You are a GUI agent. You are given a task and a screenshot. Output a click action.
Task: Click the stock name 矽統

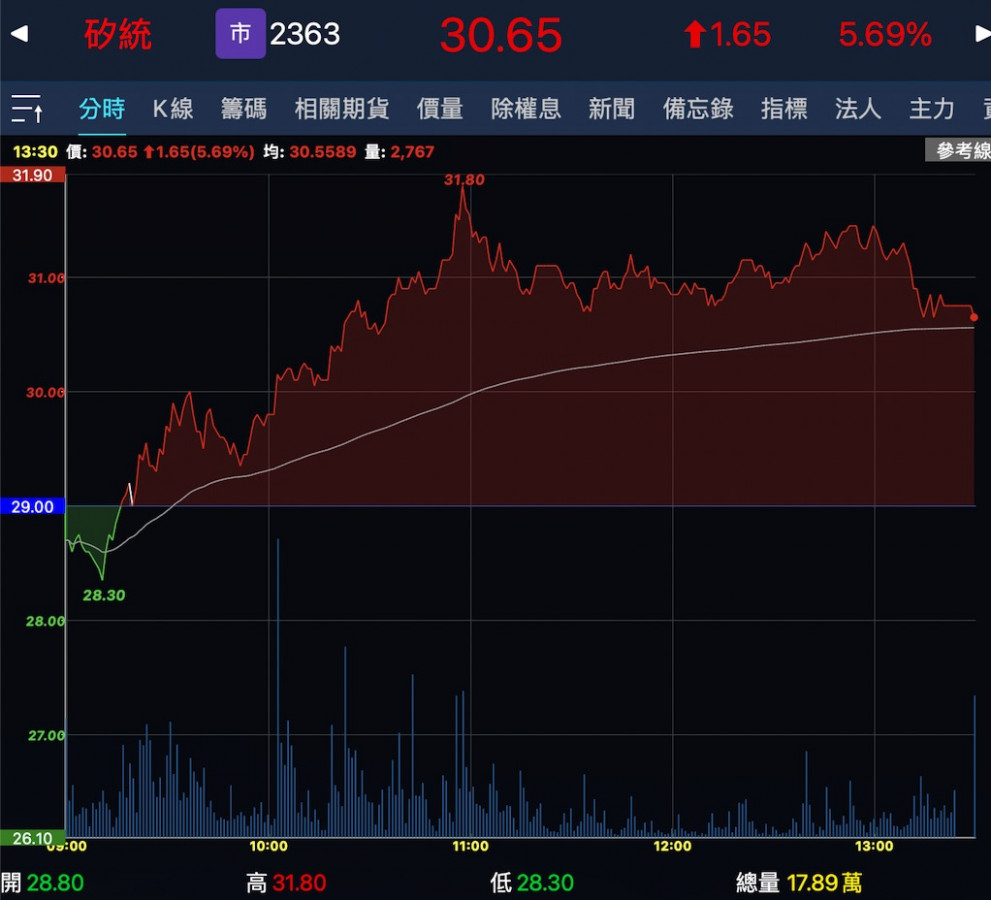click(118, 34)
